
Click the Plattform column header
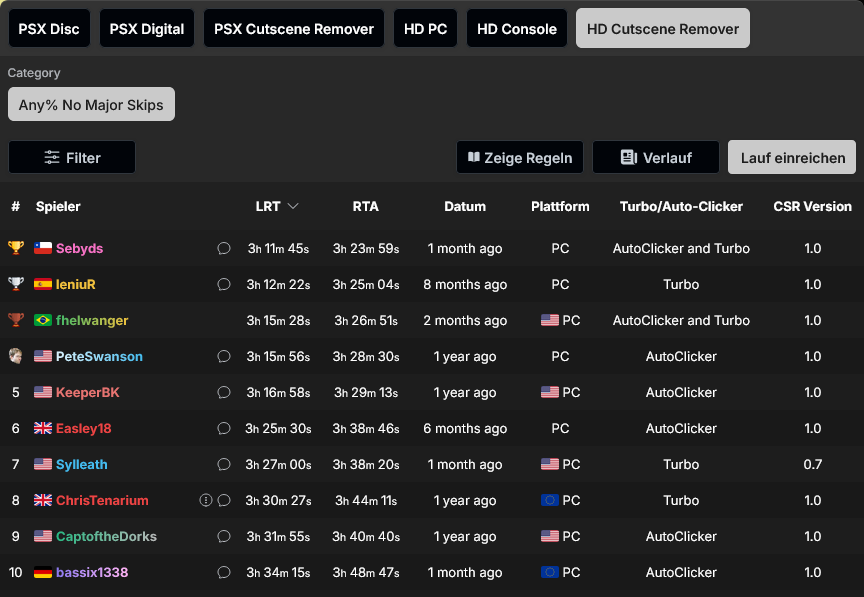[x=560, y=206]
